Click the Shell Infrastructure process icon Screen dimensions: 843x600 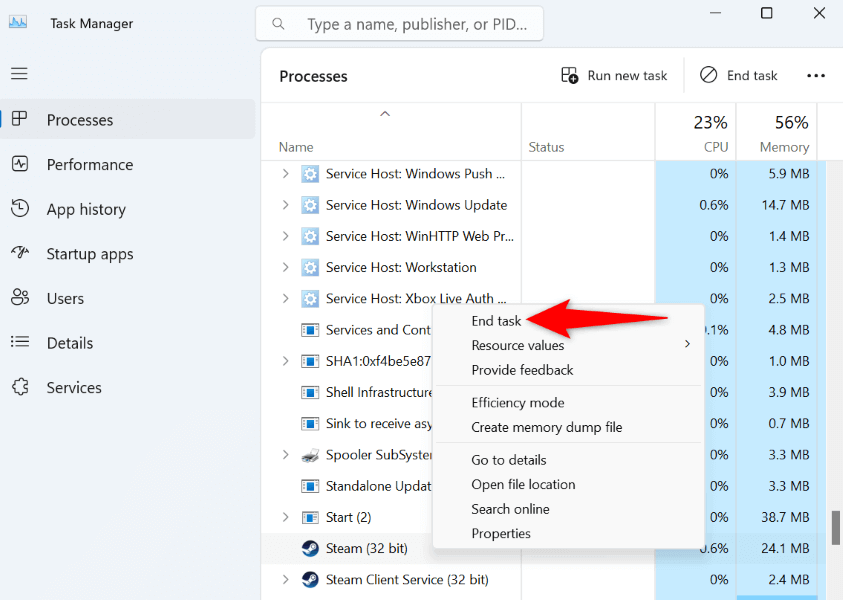pos(310,392)
